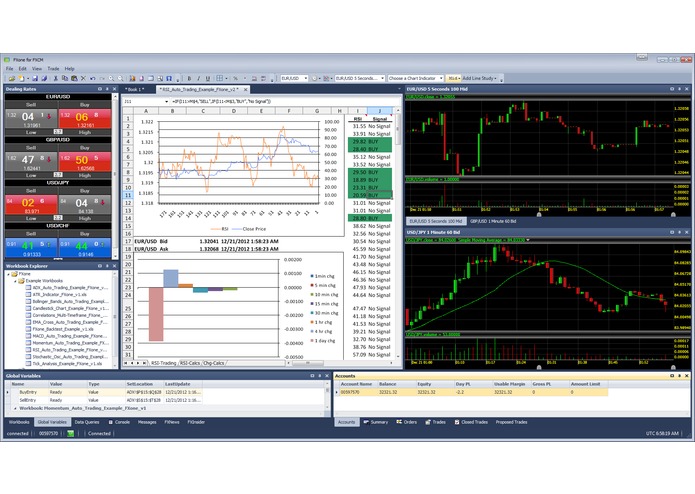The image size is (695, 494).
Task: Click the Chg-Calcs sheet tab
Action: point(214,363)
